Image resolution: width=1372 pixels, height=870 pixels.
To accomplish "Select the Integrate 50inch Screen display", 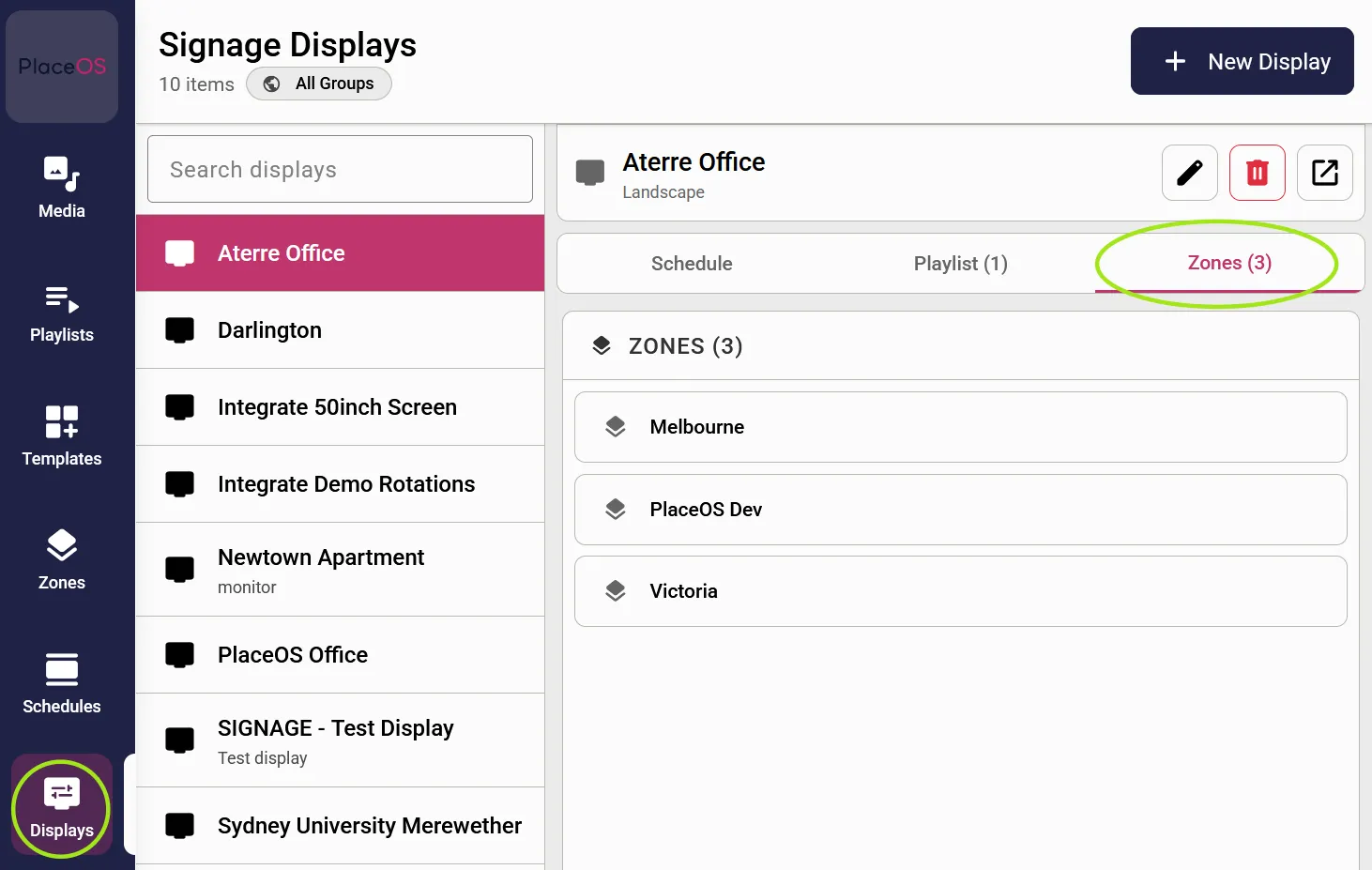I will click(340, 407).
